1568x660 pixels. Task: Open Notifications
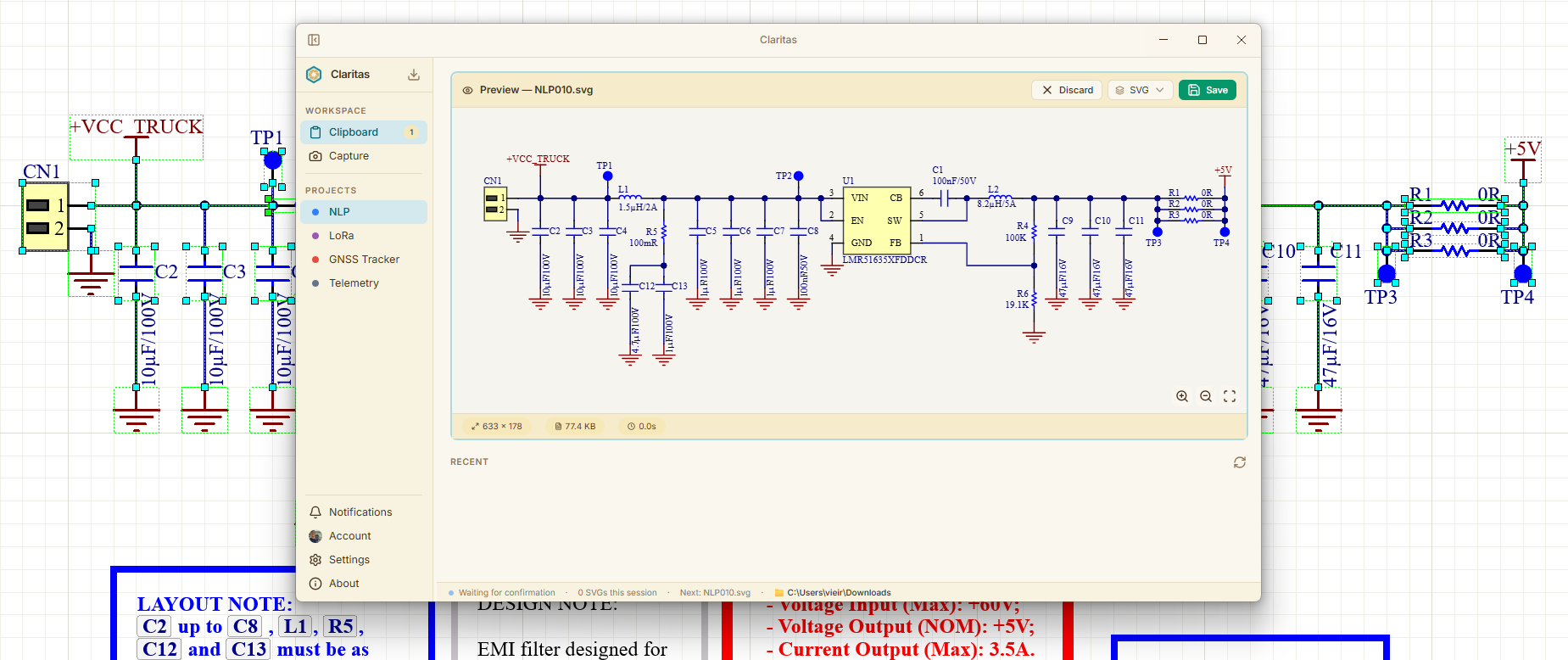pyautogui.click(x=364, y=512)
